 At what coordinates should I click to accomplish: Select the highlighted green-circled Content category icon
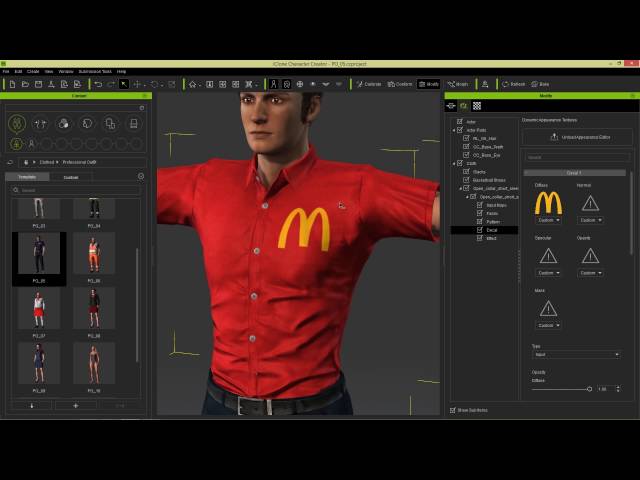coord(17,123)
